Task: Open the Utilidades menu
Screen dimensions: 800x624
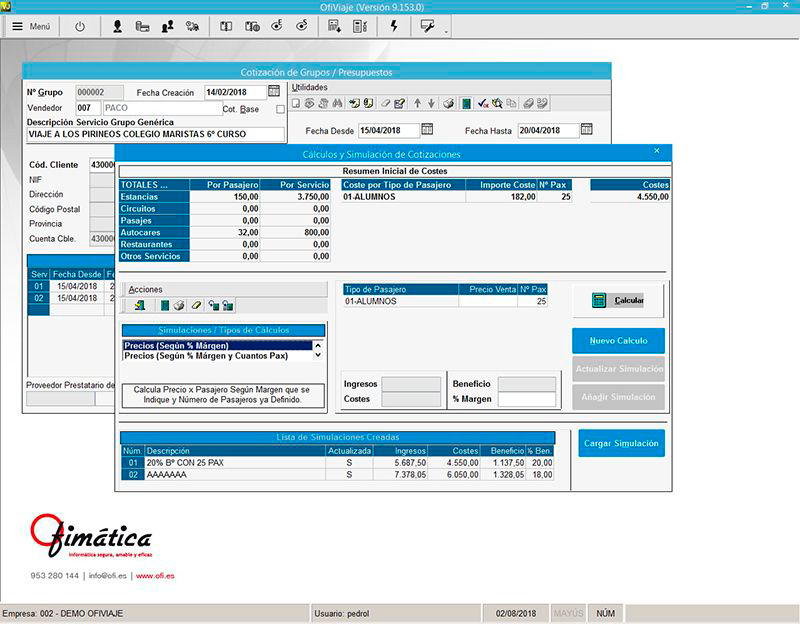Action: coord(308,87)
